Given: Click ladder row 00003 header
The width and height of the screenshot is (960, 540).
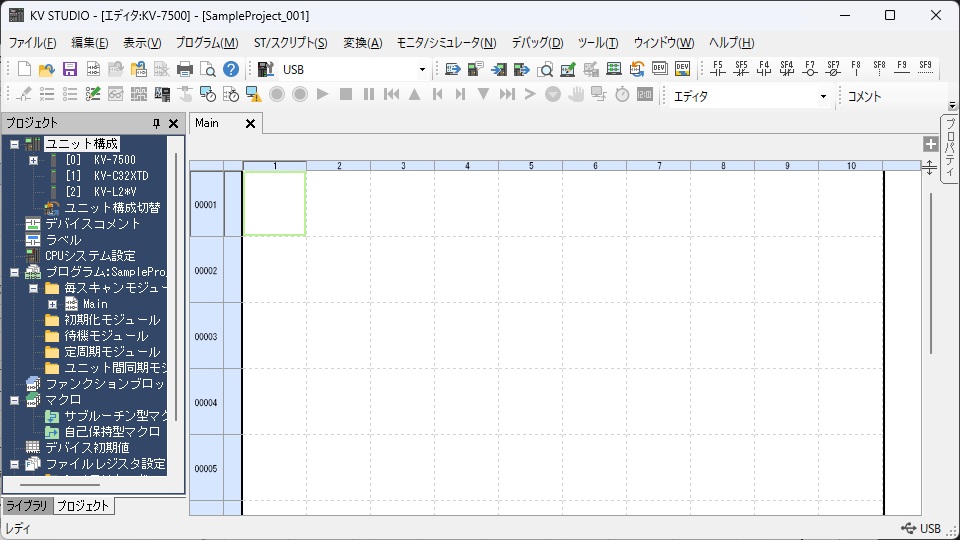Looking at the screenshot, I should tap(206, 337).
